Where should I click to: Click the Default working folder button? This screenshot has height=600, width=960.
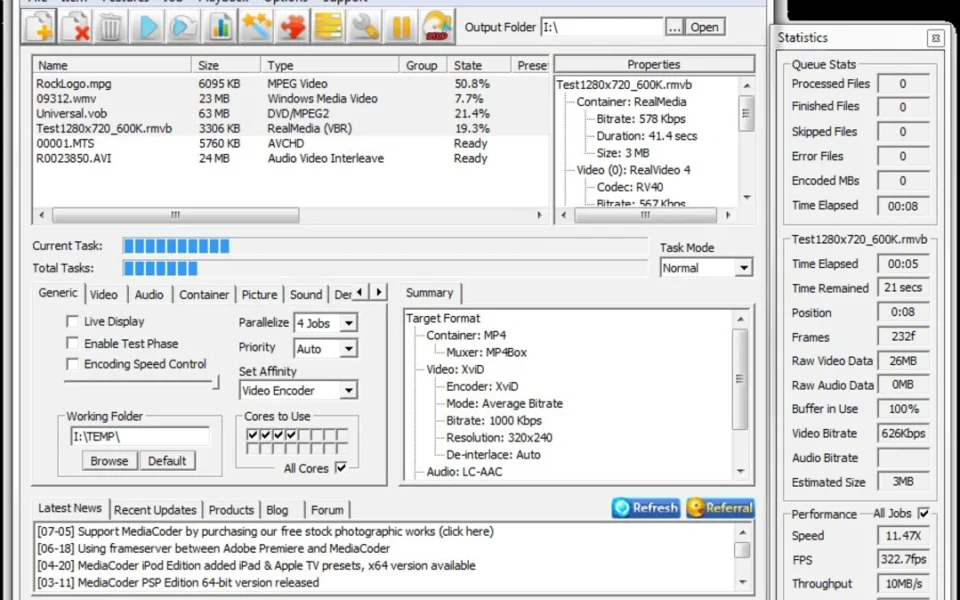coord(167,461)
